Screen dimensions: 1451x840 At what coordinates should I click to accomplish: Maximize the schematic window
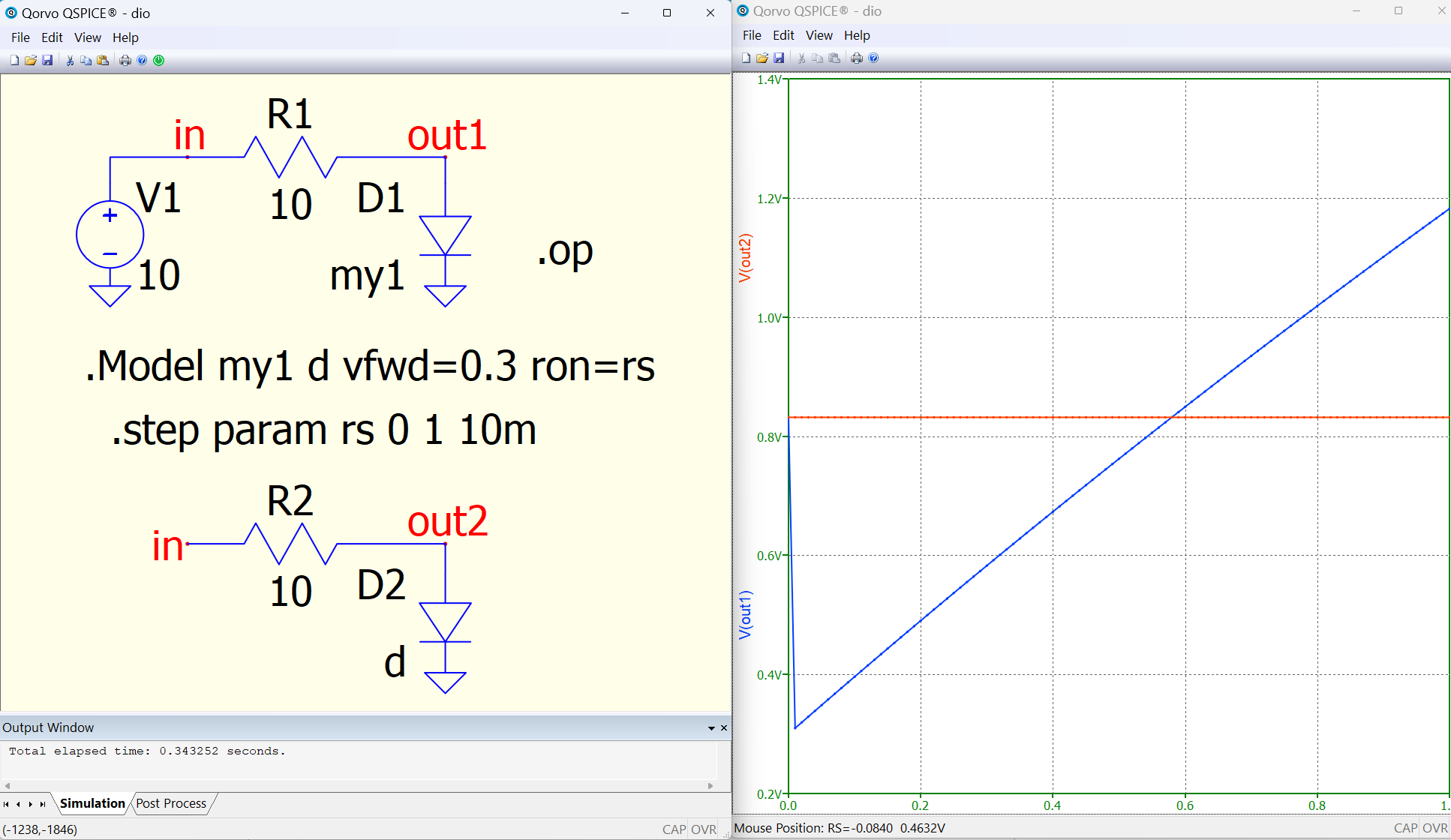coord(667,13)
